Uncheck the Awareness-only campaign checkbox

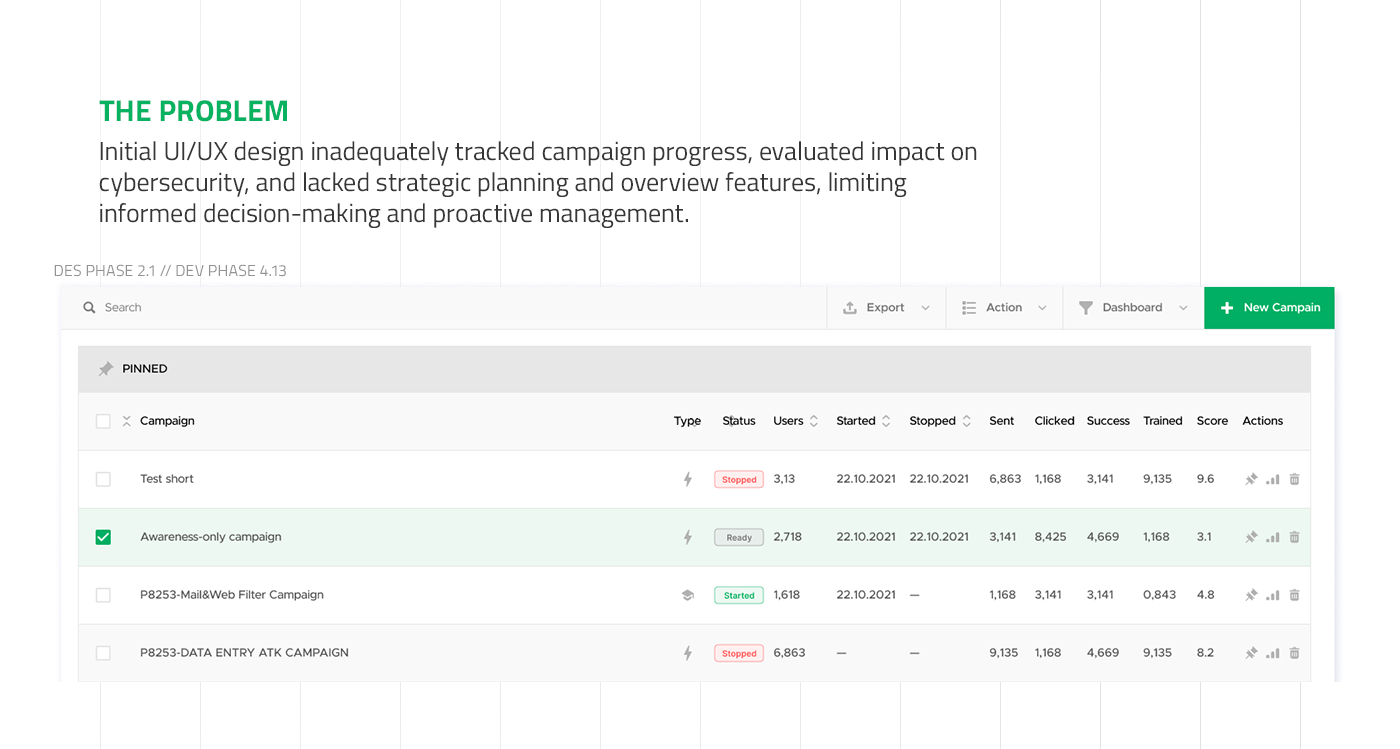(x=103, y=537)
